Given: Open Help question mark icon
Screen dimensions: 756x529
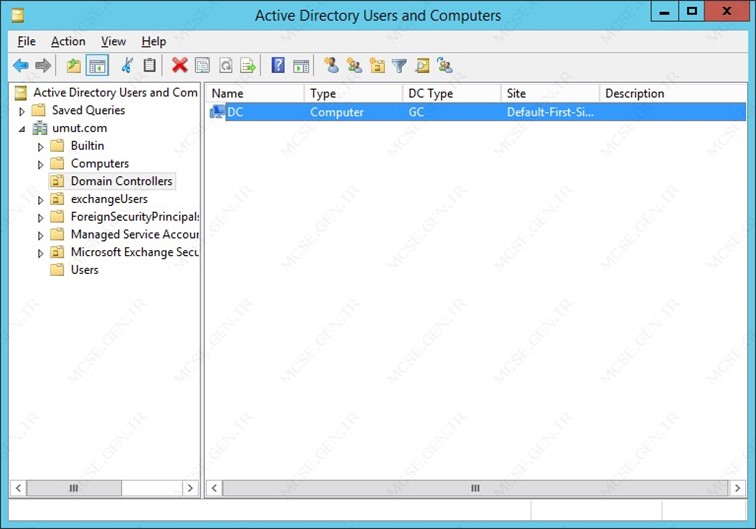Looking at the screenshot, I should 278,65.
